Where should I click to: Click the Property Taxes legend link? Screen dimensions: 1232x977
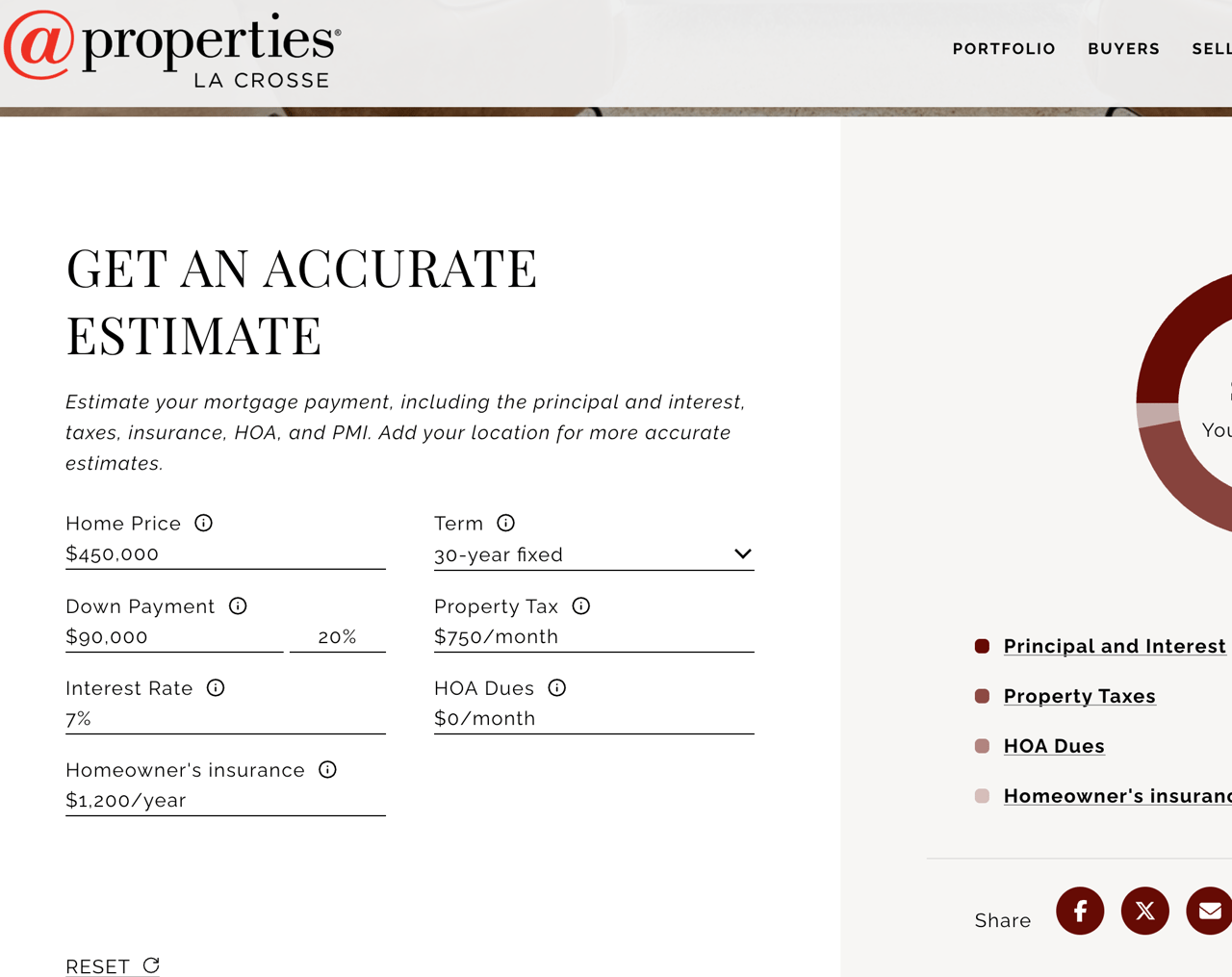(x=1079, y=696)
